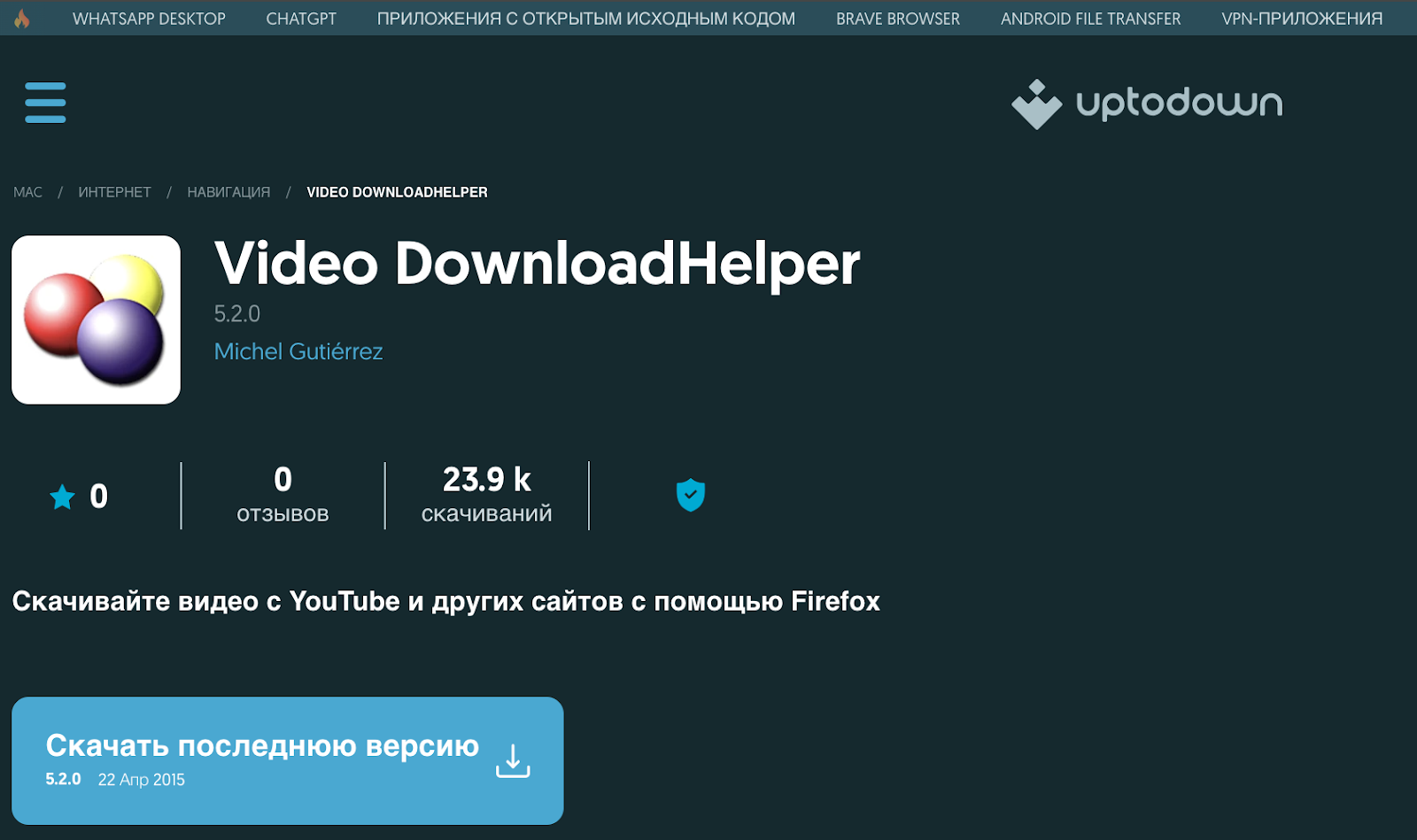Go to Навигация breadcrumb
Viewport: 1417px width, 840px height.
pos(228,192)
